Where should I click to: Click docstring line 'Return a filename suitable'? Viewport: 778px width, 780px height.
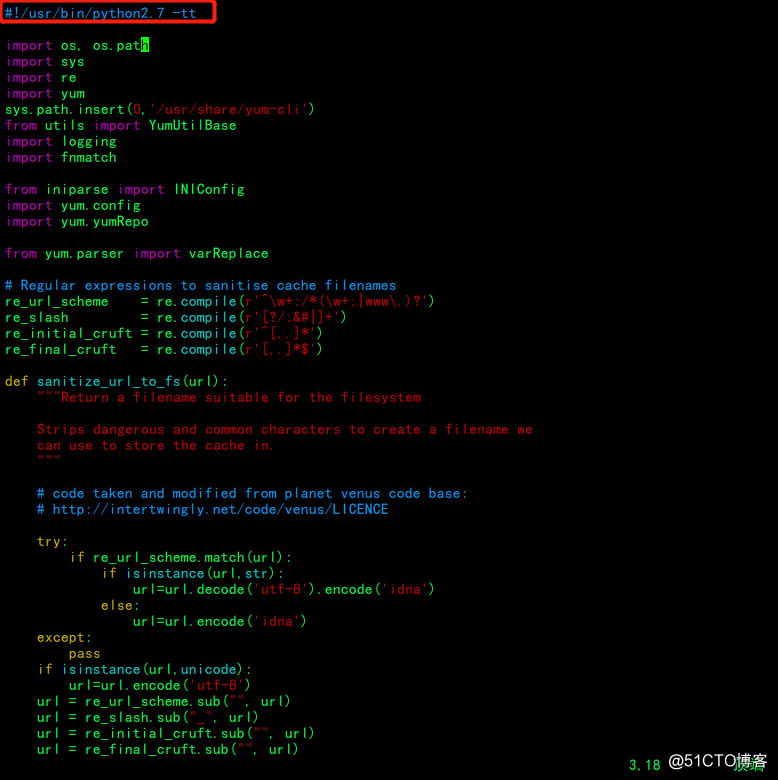[x=229, y=397]
